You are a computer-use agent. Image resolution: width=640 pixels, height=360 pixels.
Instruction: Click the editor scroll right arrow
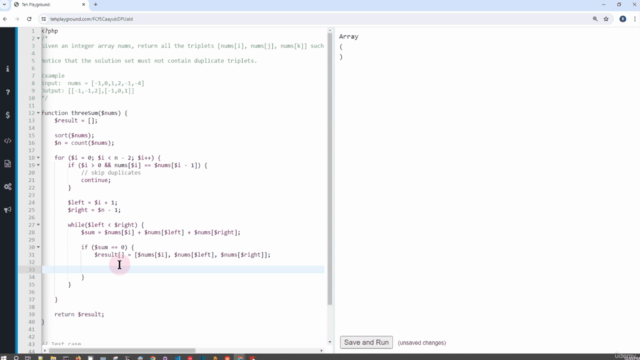pos(322,351)
